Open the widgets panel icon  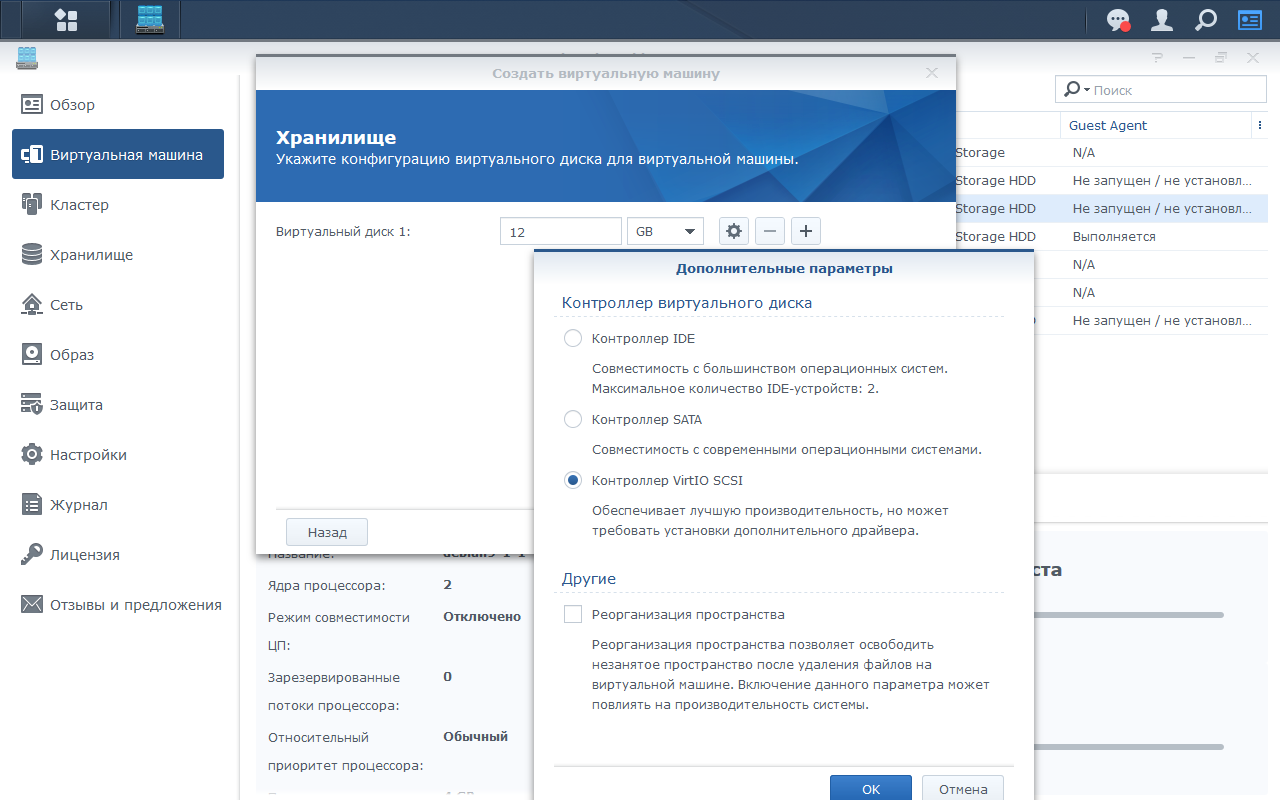pyautogui.click(x=1250, y=19)
